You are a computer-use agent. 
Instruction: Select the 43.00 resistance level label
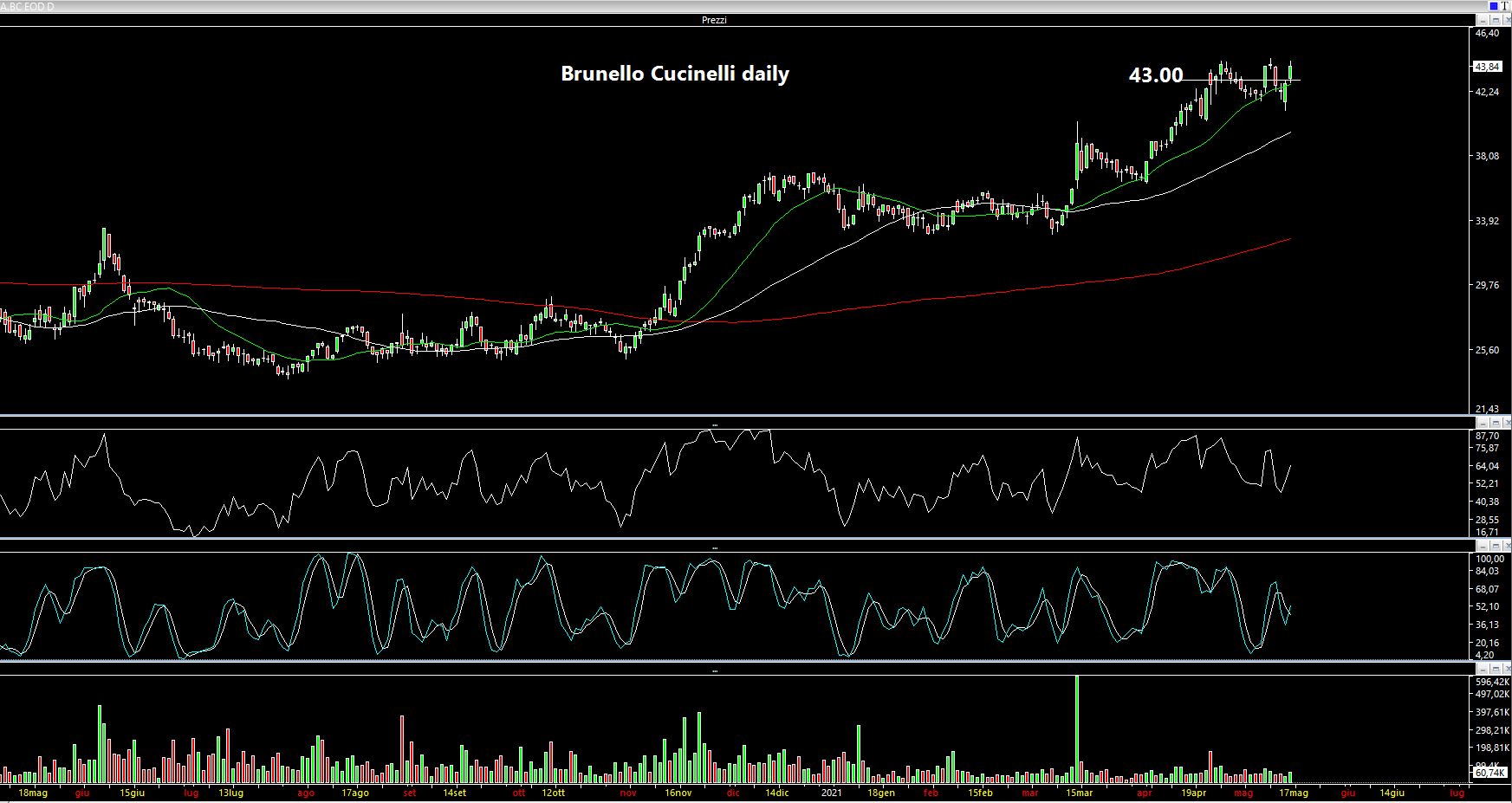[1156, 75]
